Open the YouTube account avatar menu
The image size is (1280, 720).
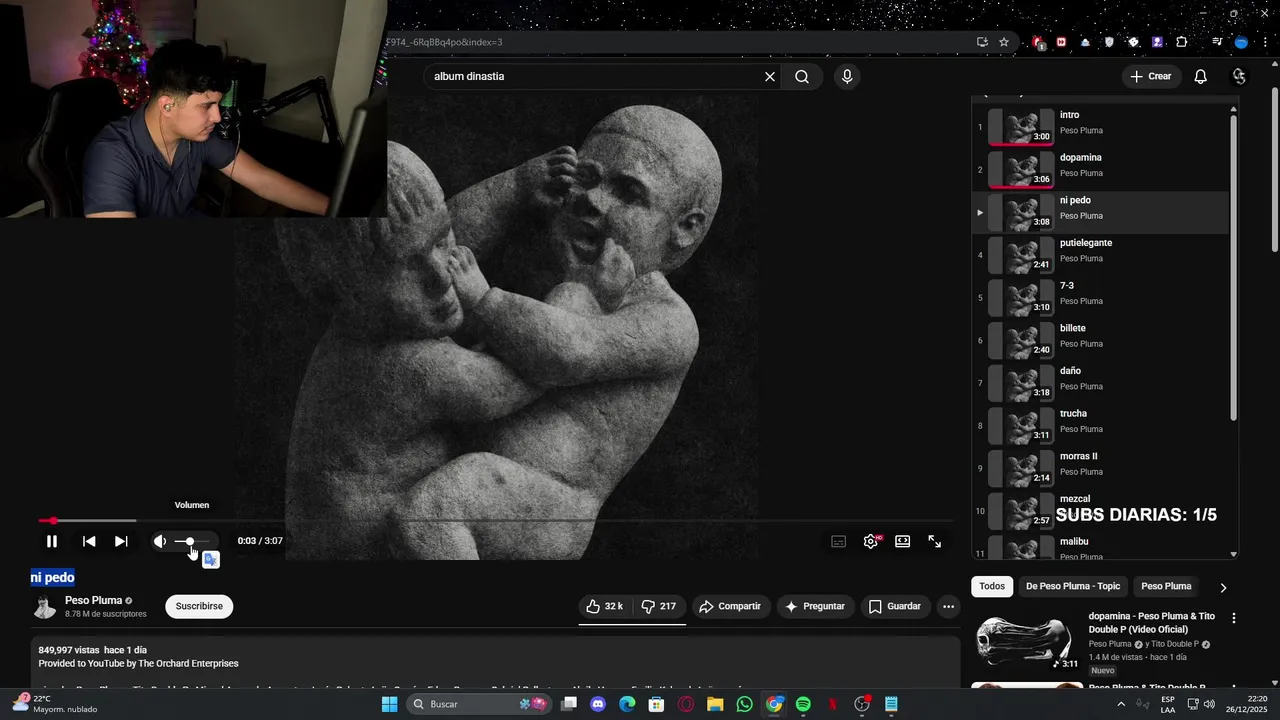(x=1240, y=76)
